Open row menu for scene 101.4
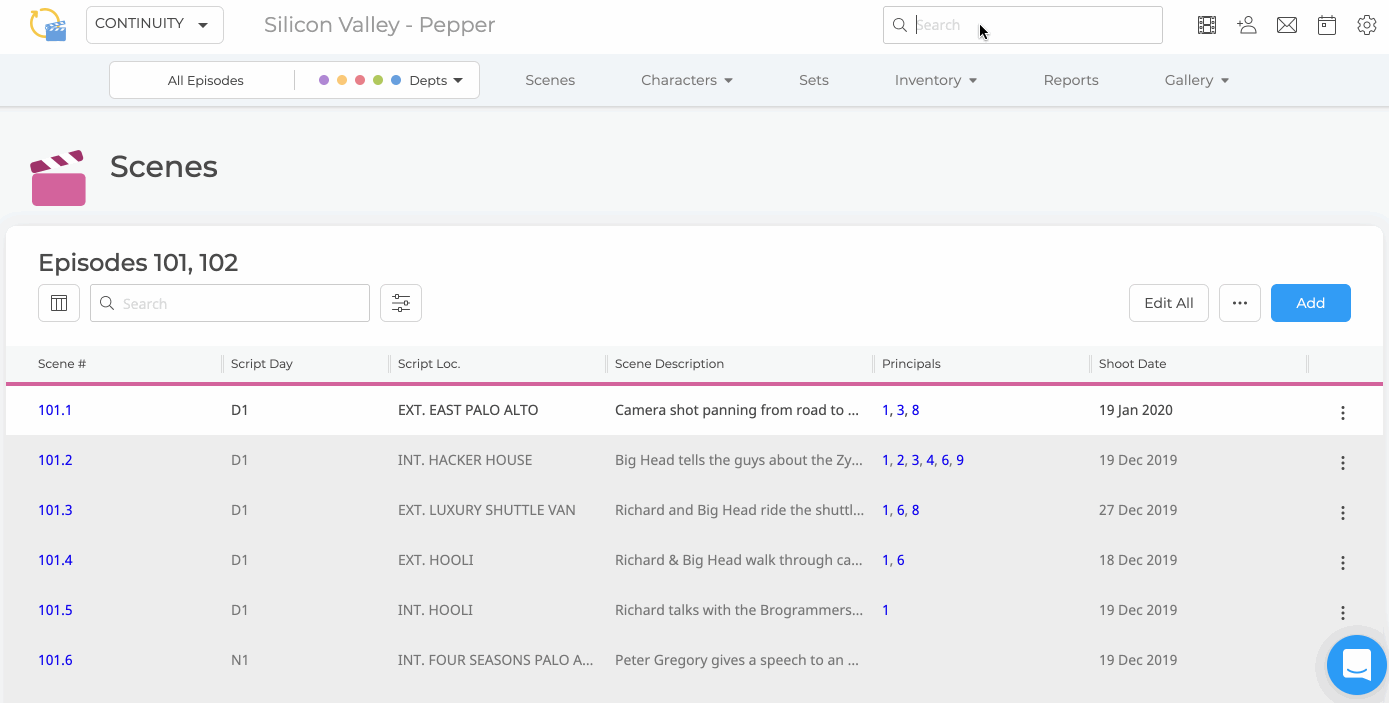The height and width of the screenshot is (703, 1389). coord(1343,563)
